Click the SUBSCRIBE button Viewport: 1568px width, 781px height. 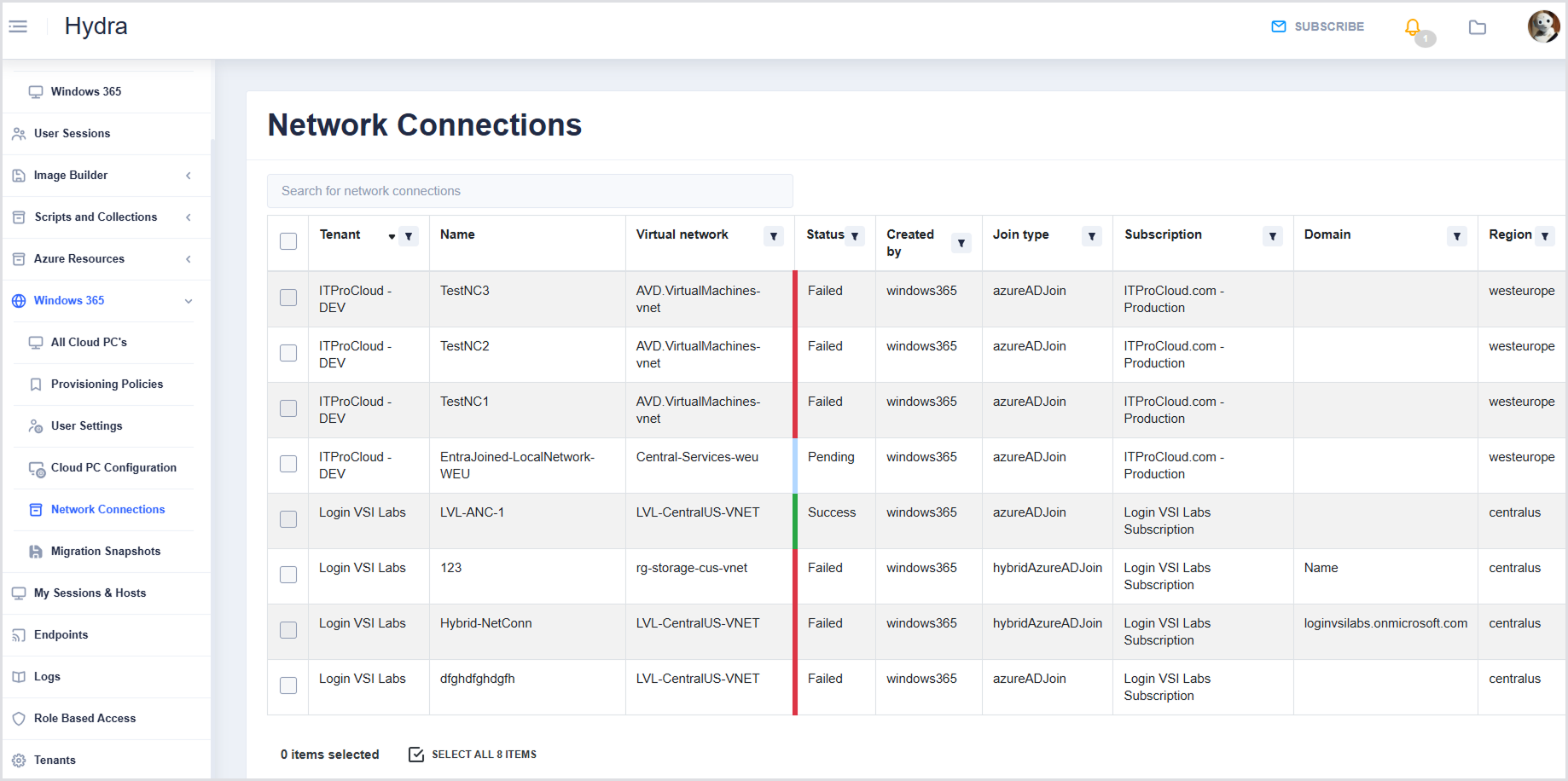coord(1318,26)
